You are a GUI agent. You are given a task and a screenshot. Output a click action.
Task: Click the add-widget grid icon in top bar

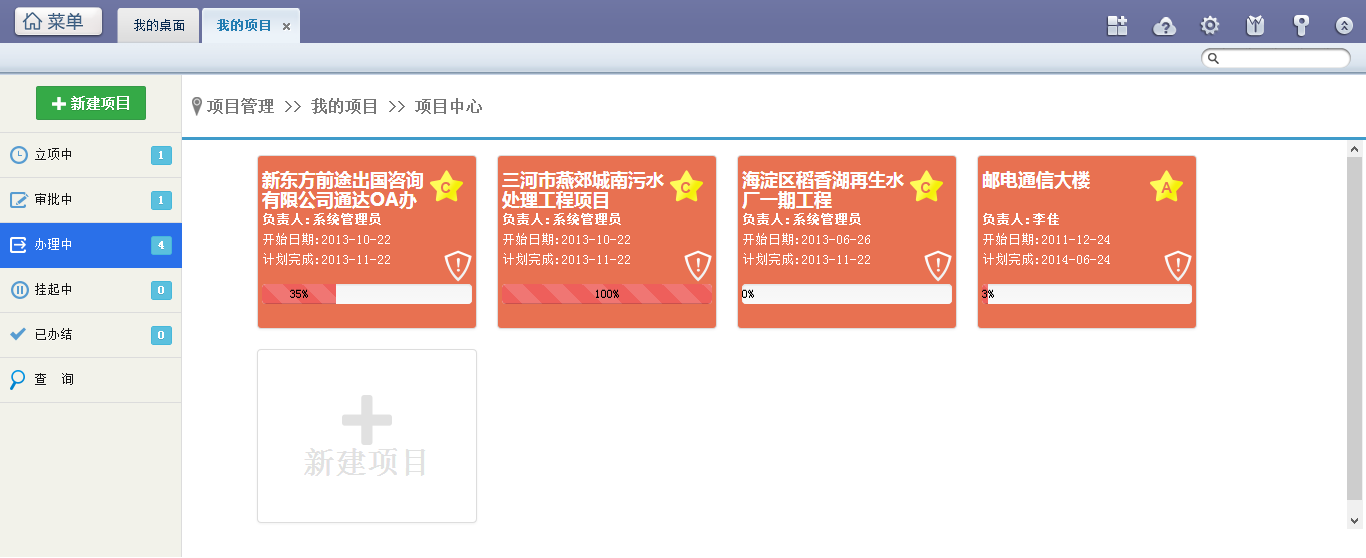(x=1117, y=26)
